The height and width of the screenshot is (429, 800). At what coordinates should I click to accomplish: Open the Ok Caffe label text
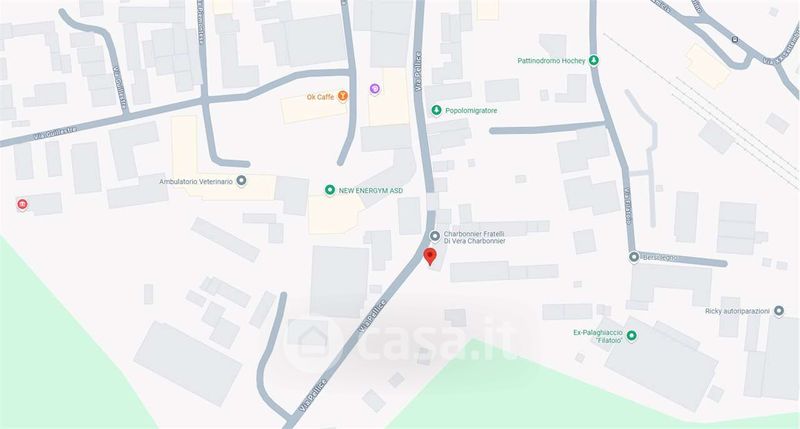(x=320, y=97)
